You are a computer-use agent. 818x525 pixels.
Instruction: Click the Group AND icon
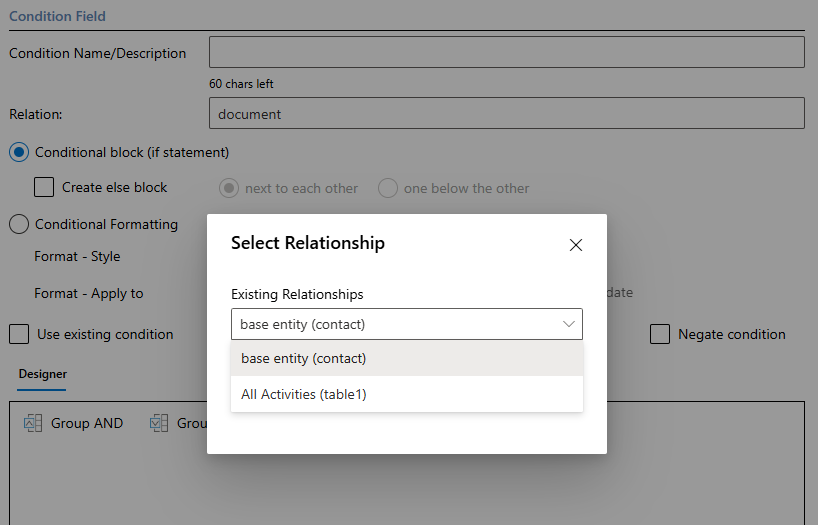pyautogui.click(x=33, y=423)
